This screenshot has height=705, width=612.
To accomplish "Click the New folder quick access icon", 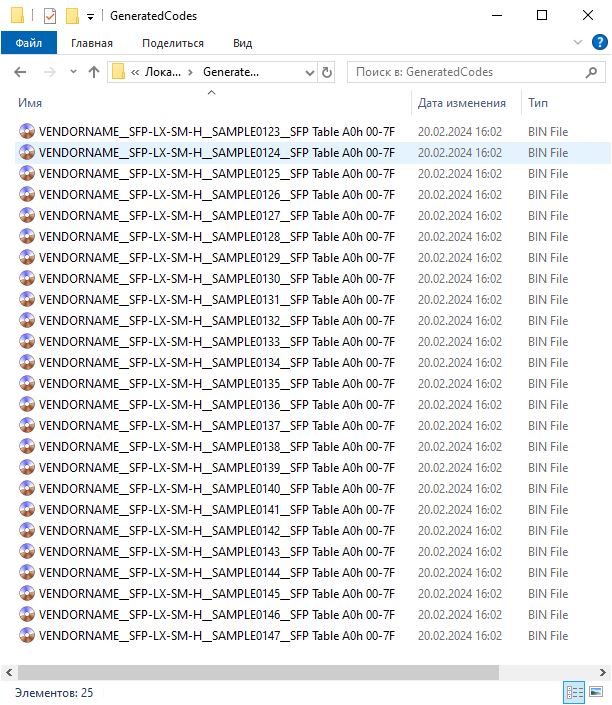I will pos(72,16).
